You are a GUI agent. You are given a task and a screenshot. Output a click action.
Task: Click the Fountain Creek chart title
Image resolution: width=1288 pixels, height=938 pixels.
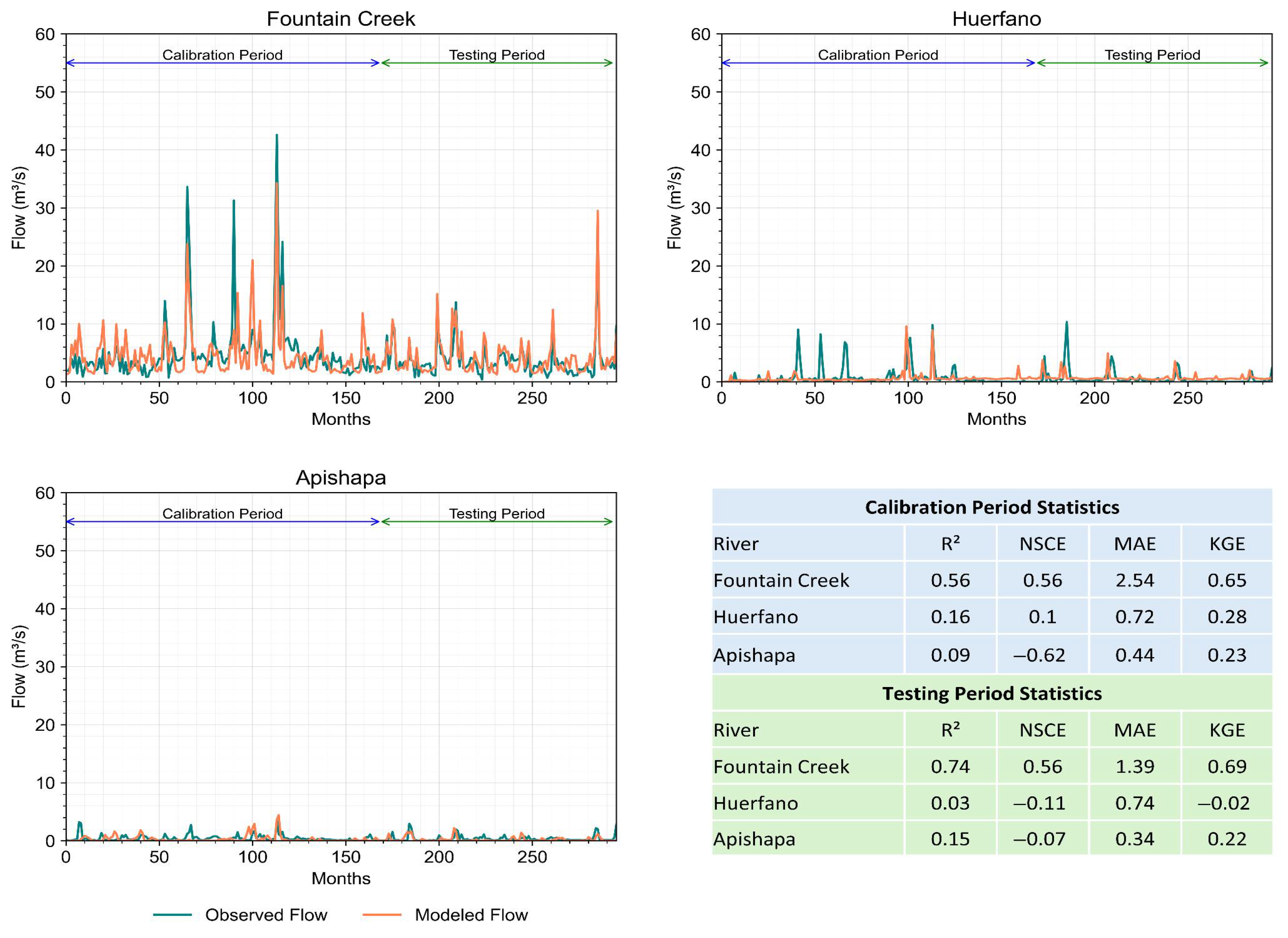coord(341,19)
